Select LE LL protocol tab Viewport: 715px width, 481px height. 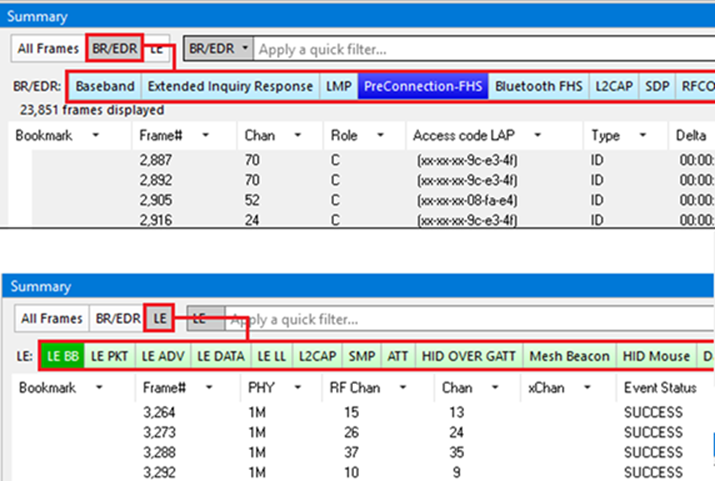pos(272,356)
